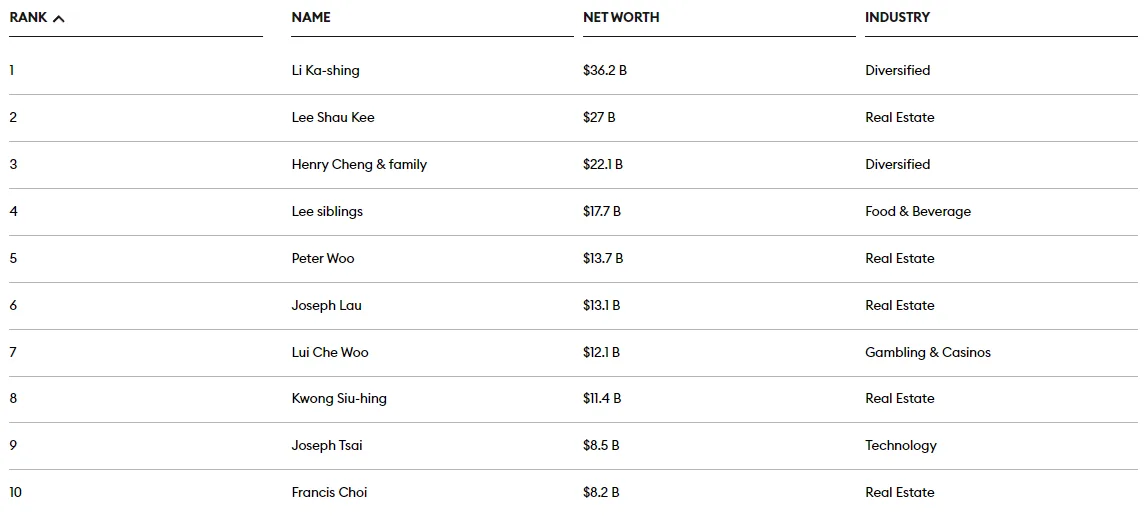Sort table by Industry header
Viewport: 1147px width, 516px height.
pos(897,17)
